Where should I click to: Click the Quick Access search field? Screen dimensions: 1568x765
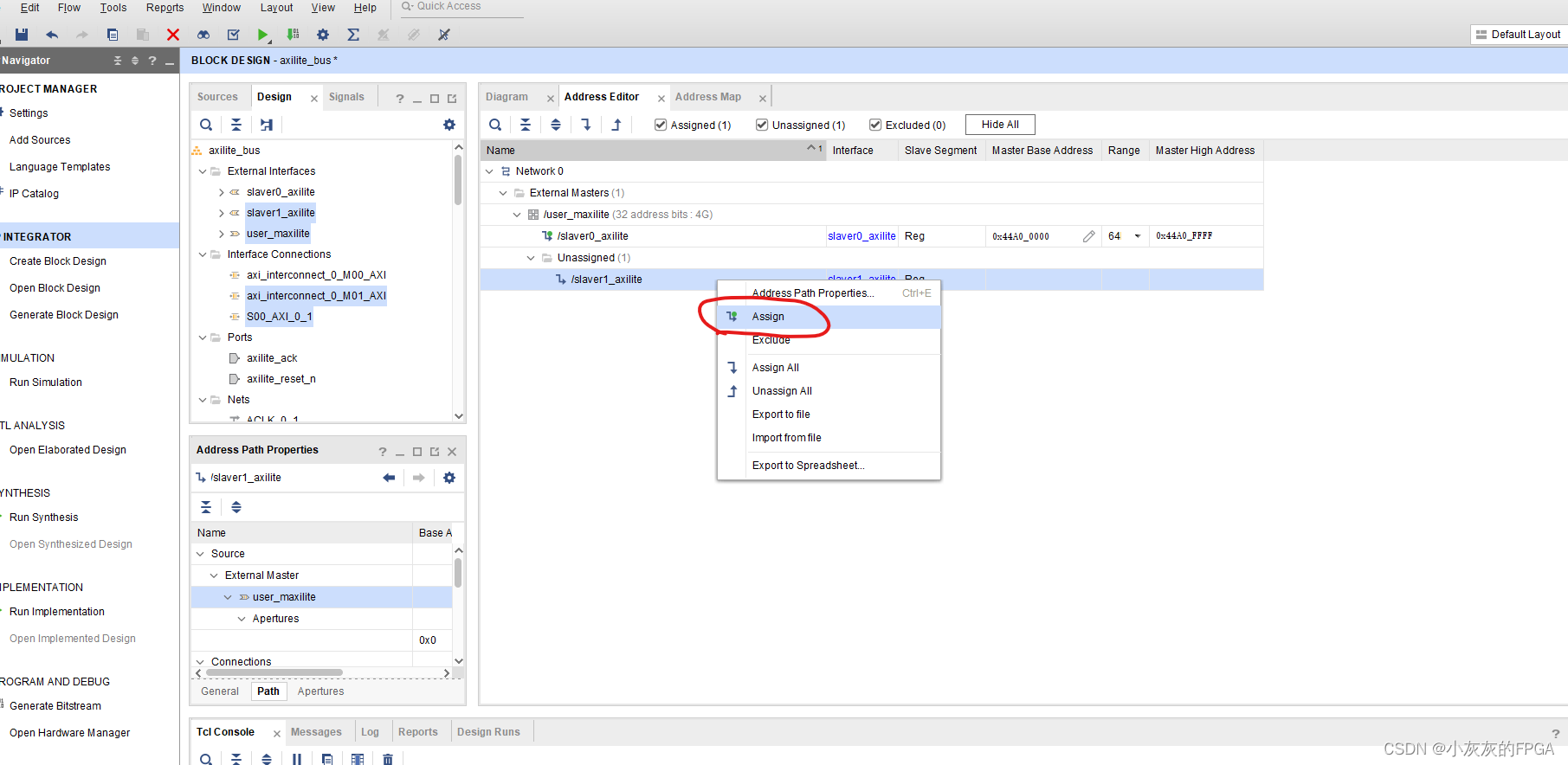[463, 7]
